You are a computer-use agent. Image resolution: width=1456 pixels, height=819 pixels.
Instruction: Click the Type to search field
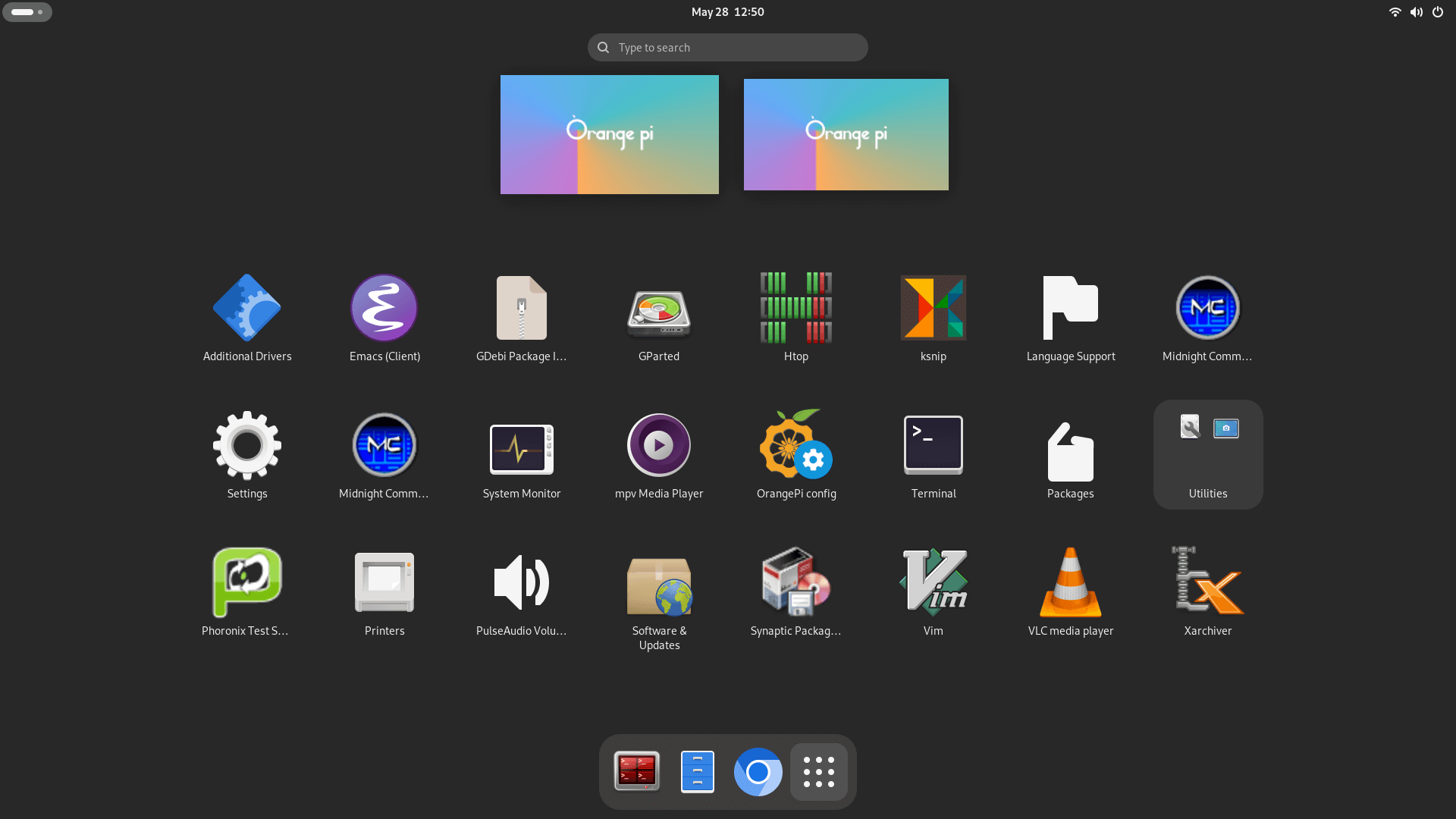[x=728, y=47]
